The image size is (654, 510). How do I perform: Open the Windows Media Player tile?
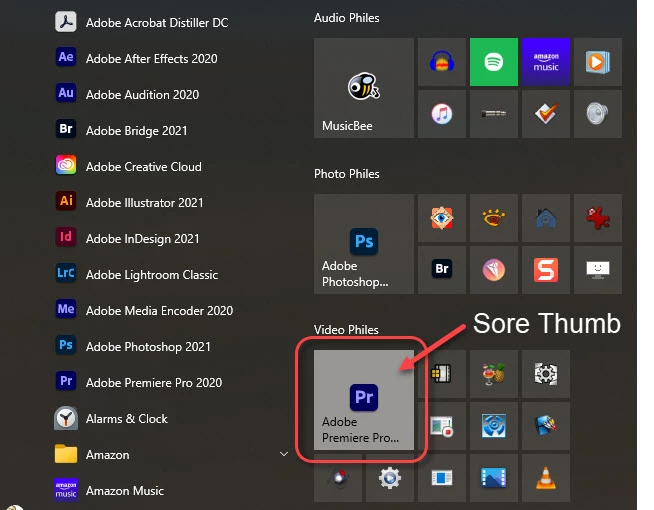click(598, 62)
